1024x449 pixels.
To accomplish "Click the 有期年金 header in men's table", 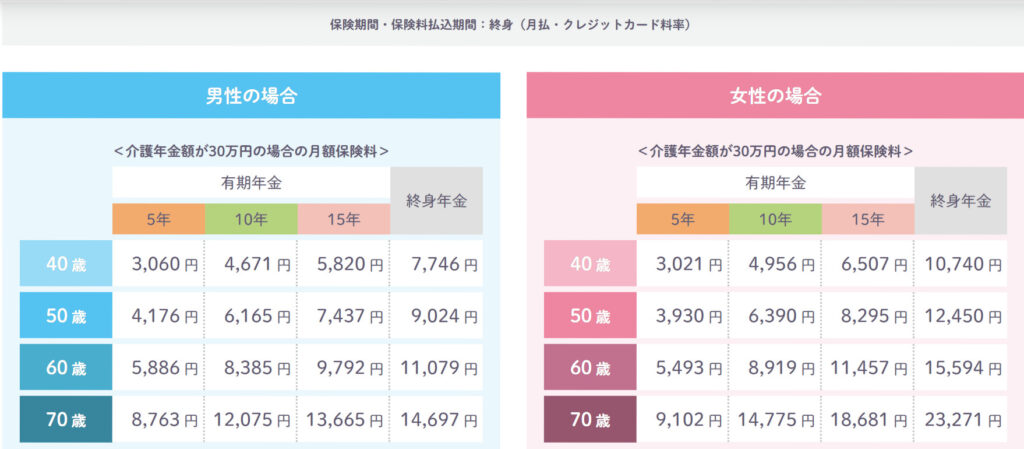I will click(x=250, y=183).
